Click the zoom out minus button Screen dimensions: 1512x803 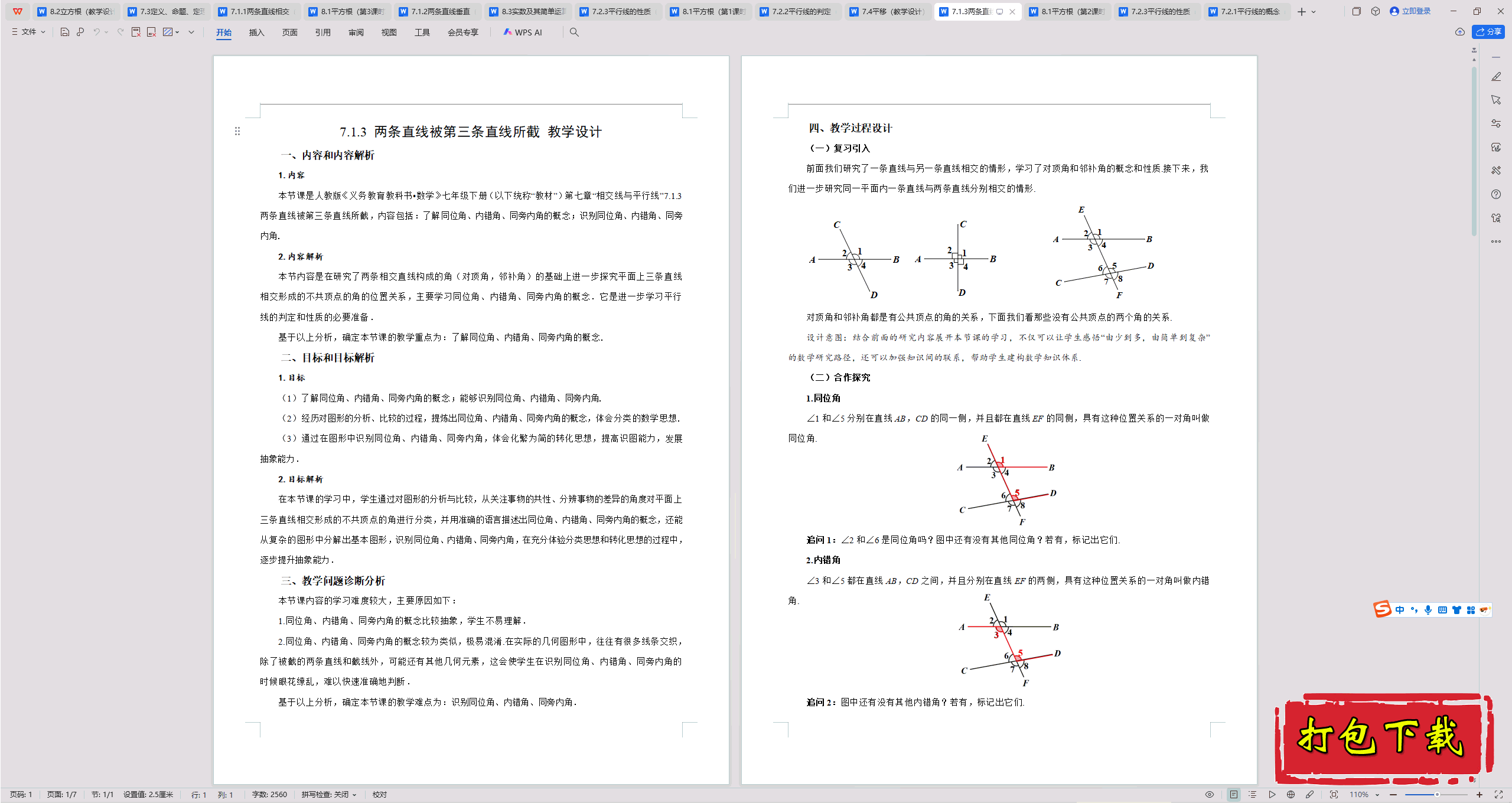click(x=1393, y=795)
